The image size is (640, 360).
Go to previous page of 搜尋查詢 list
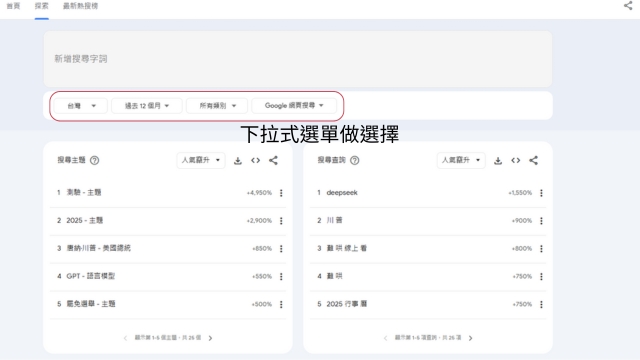(x=385, y=338)
